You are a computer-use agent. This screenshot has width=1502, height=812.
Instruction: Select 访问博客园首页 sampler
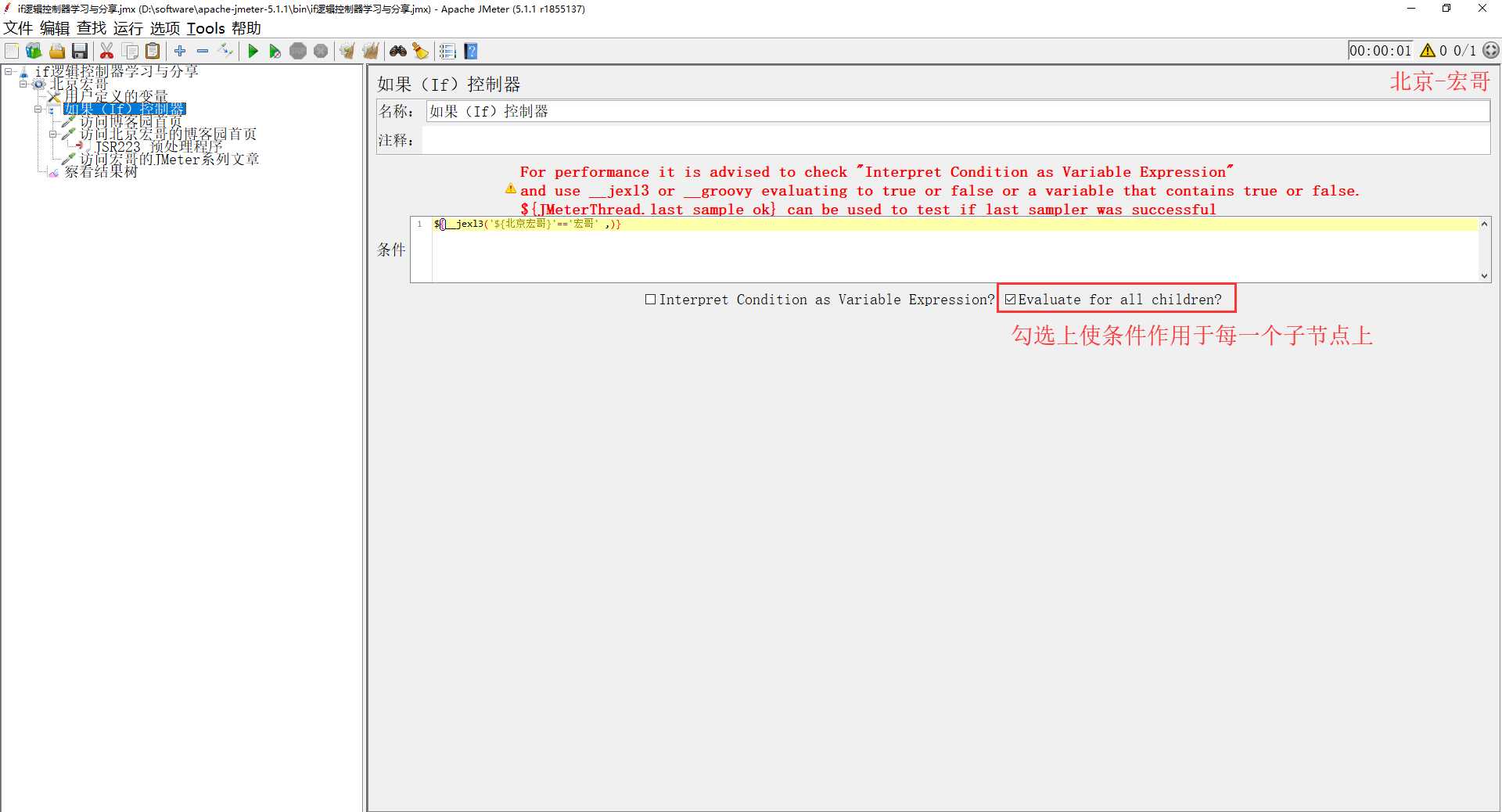[131, 121]
